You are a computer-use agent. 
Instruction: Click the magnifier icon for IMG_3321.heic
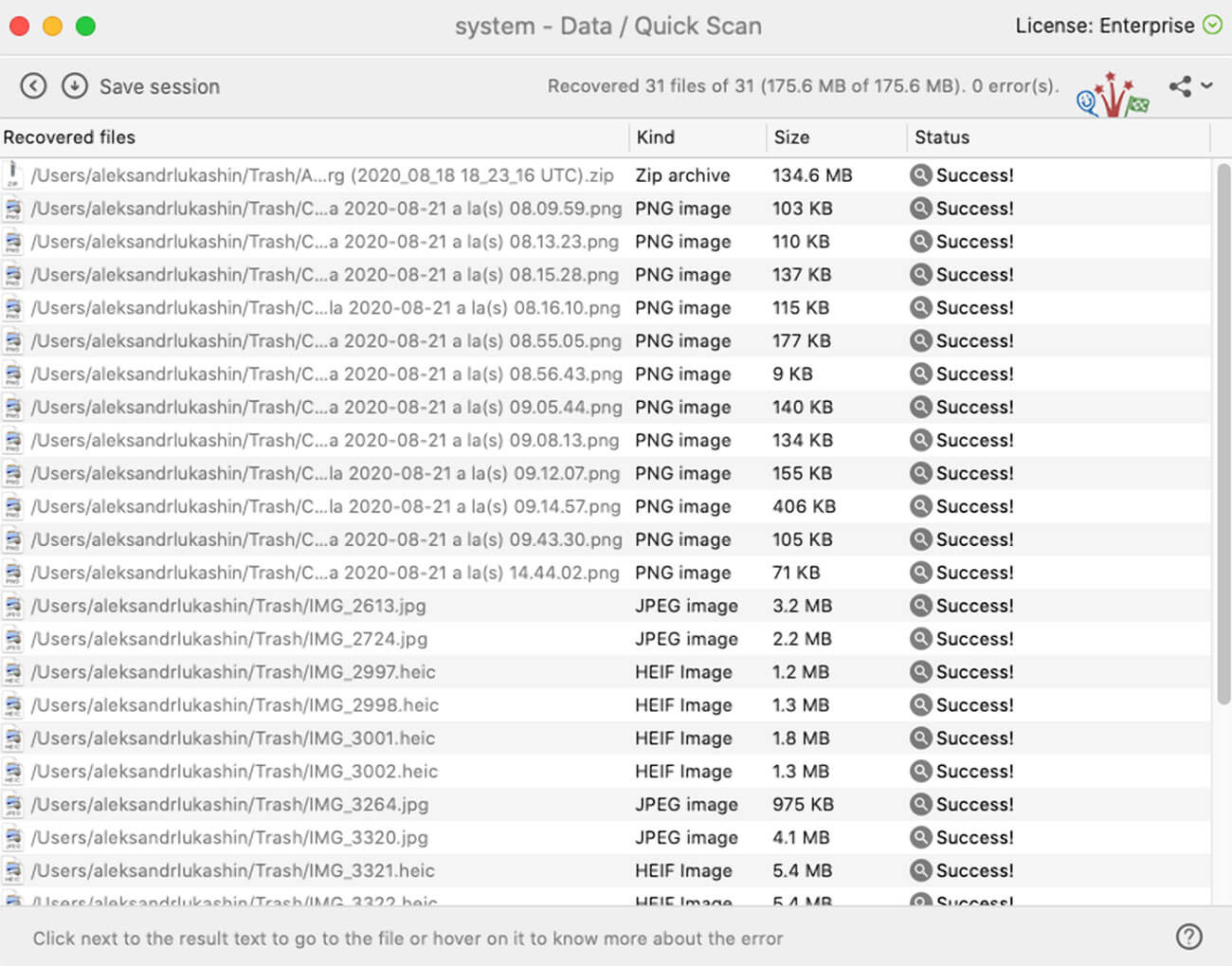[920, 870]
